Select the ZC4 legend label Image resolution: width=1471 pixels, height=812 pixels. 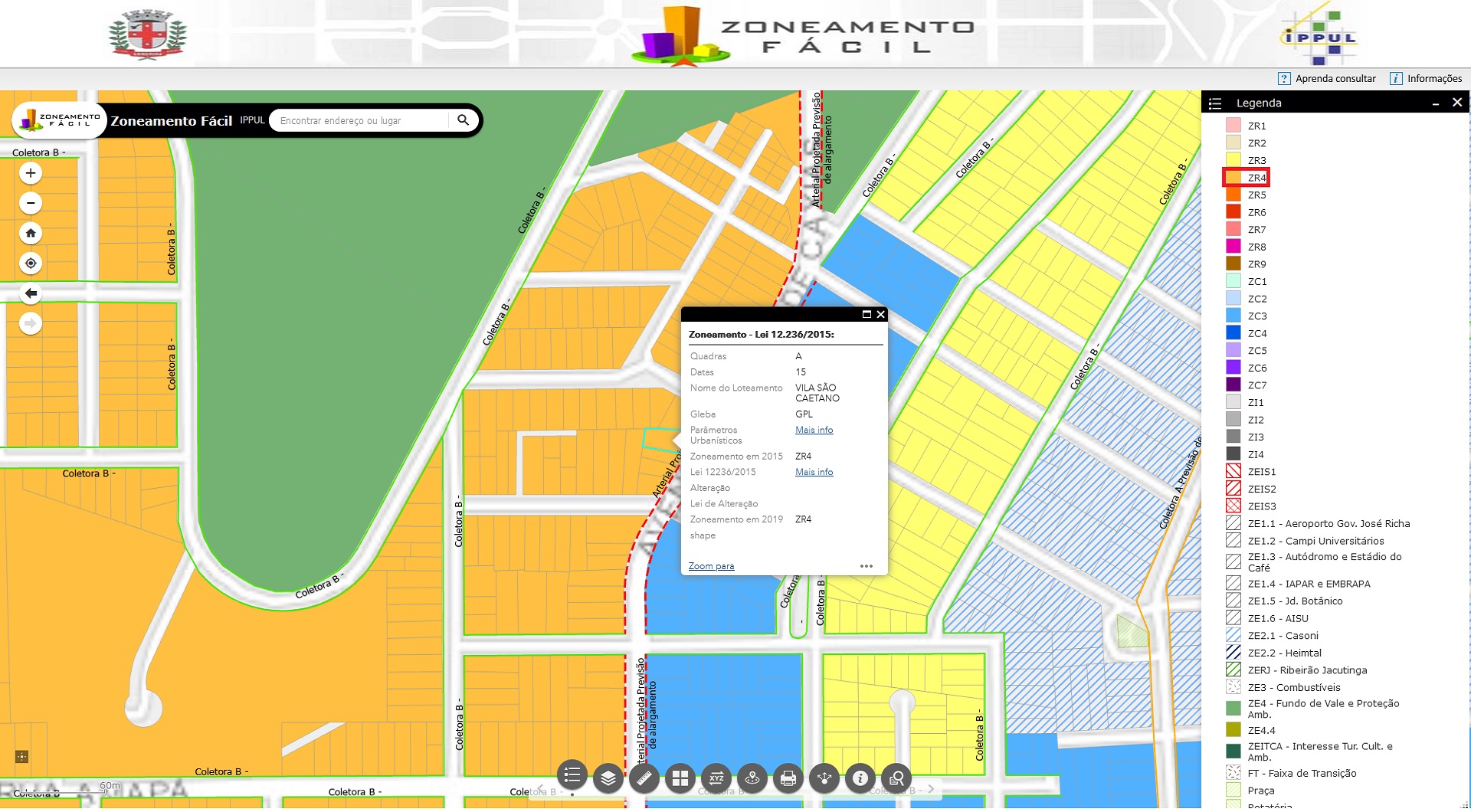[1257, 333]
